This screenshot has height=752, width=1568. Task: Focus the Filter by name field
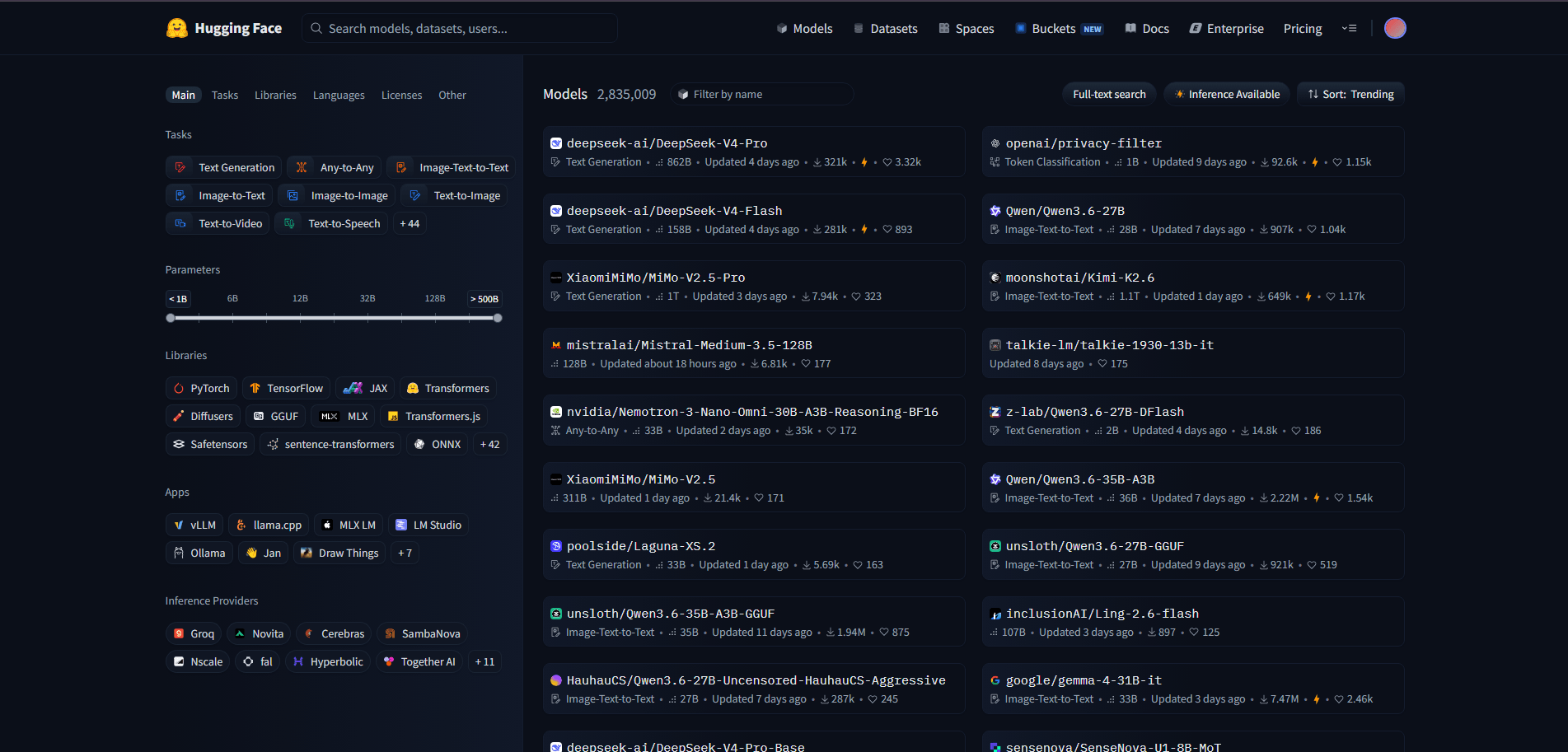click(x=762, y=94)
